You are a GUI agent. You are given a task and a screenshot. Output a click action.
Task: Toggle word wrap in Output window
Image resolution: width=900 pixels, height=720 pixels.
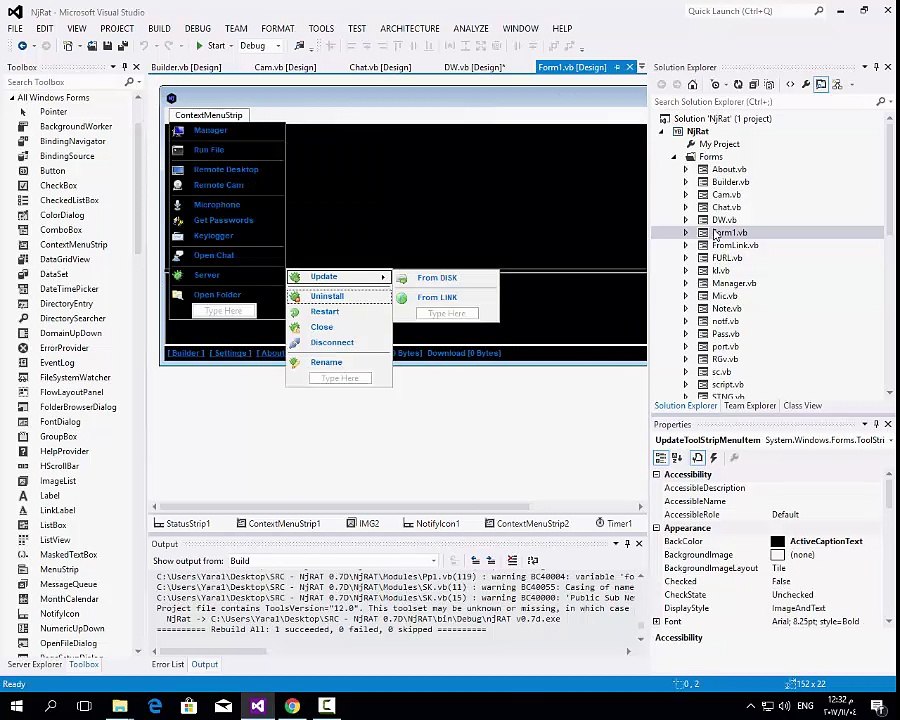tap(533, 560)
